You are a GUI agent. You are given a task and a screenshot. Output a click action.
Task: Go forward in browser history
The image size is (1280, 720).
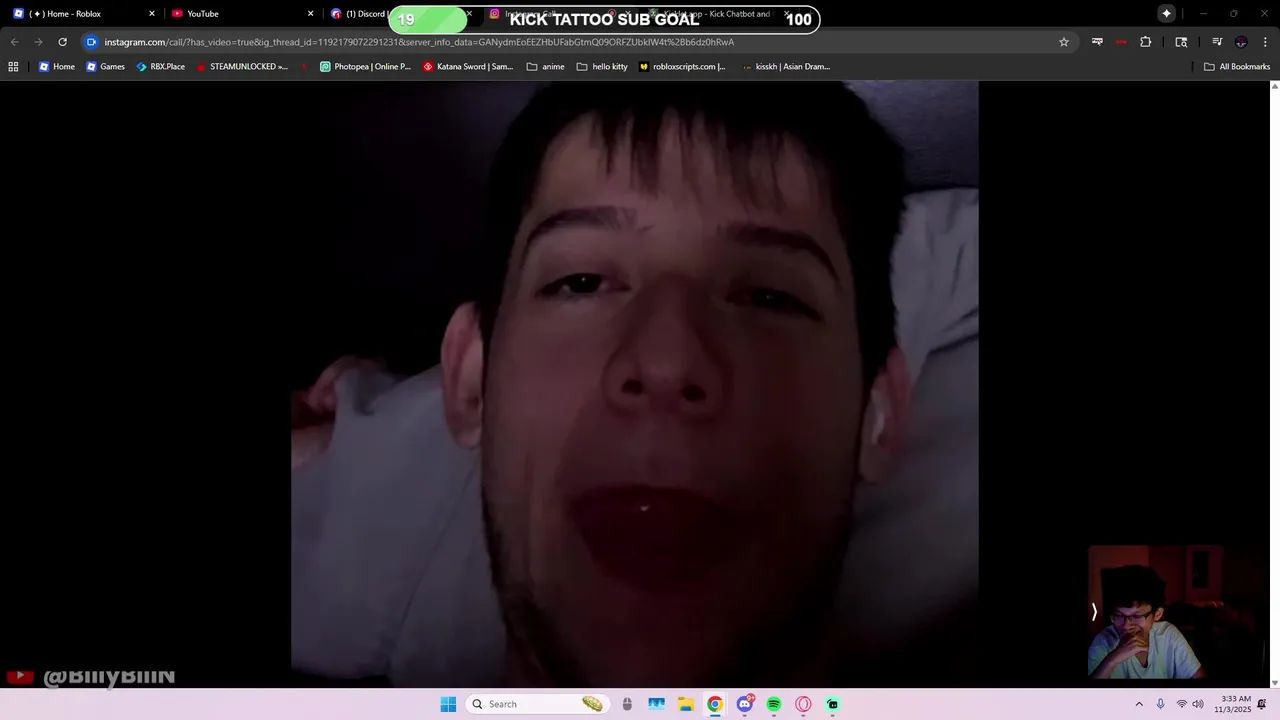coord(38,42)
